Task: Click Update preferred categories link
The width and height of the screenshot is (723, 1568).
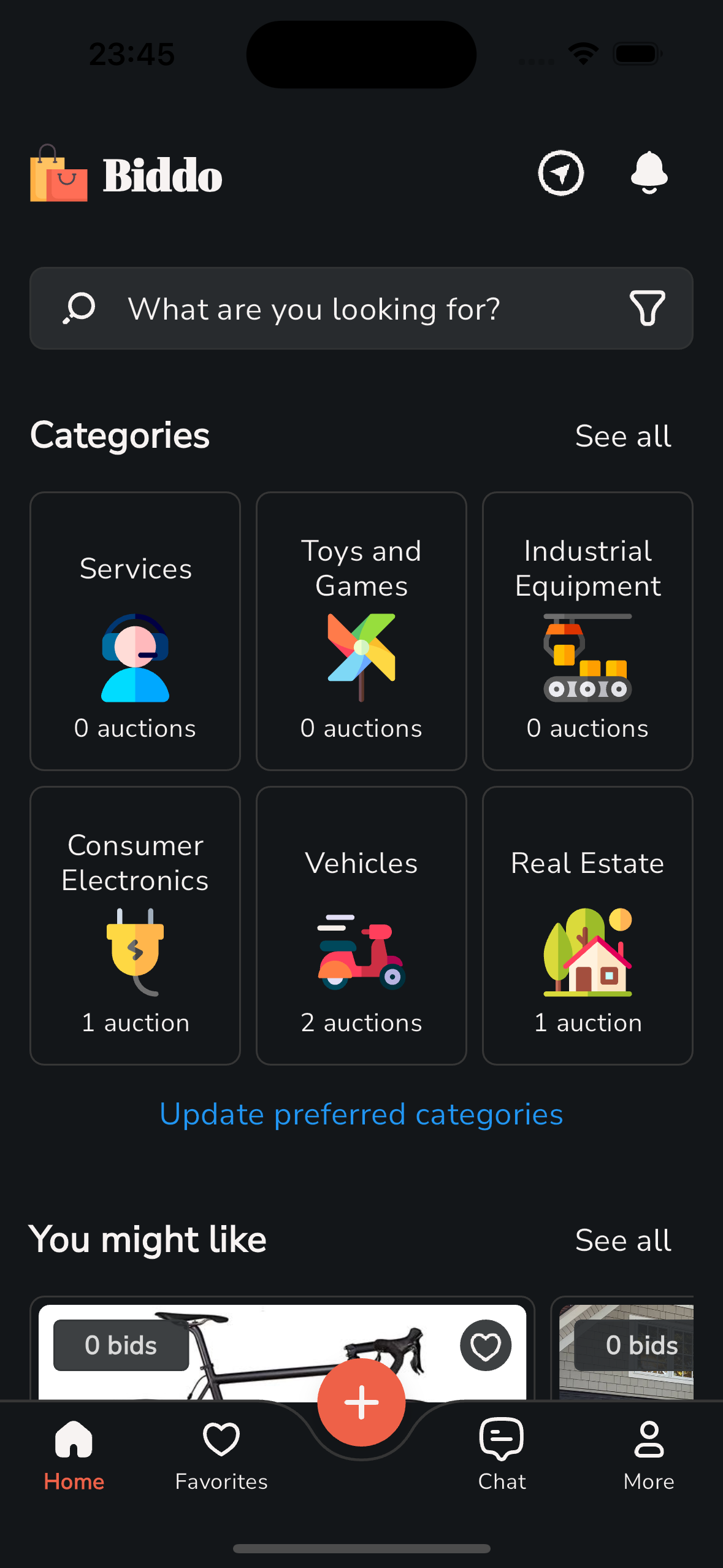Action: [x=361, y=1114]
